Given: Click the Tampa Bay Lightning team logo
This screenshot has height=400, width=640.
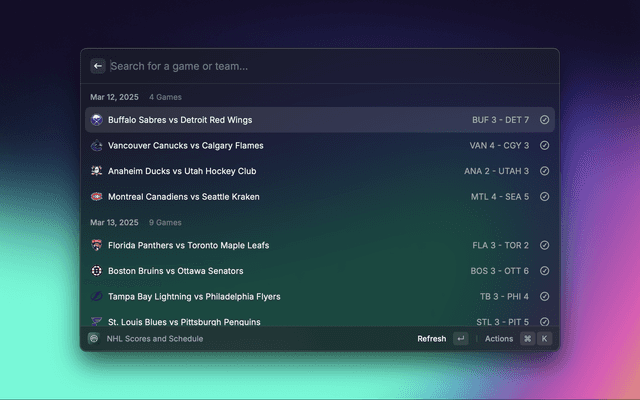Looking at the screenshot, I should (97, 297).
